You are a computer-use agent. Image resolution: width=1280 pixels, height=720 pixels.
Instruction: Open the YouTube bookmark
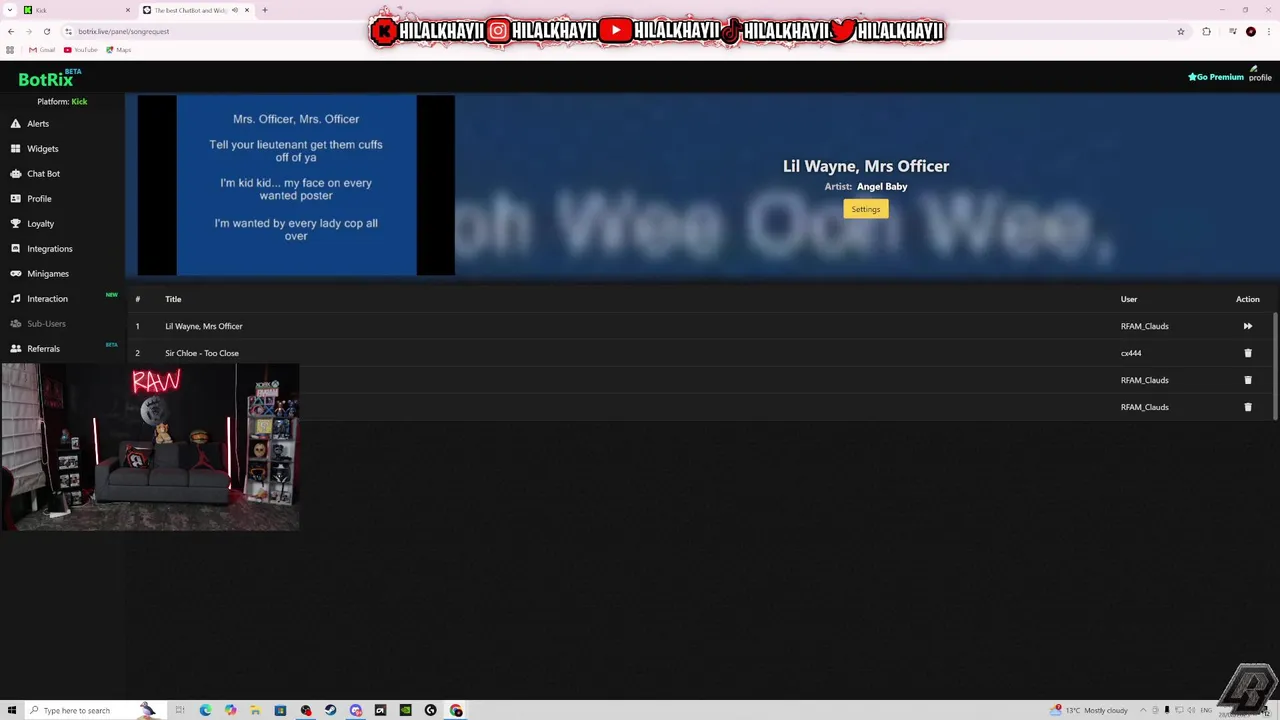click(x=81, y=50)
